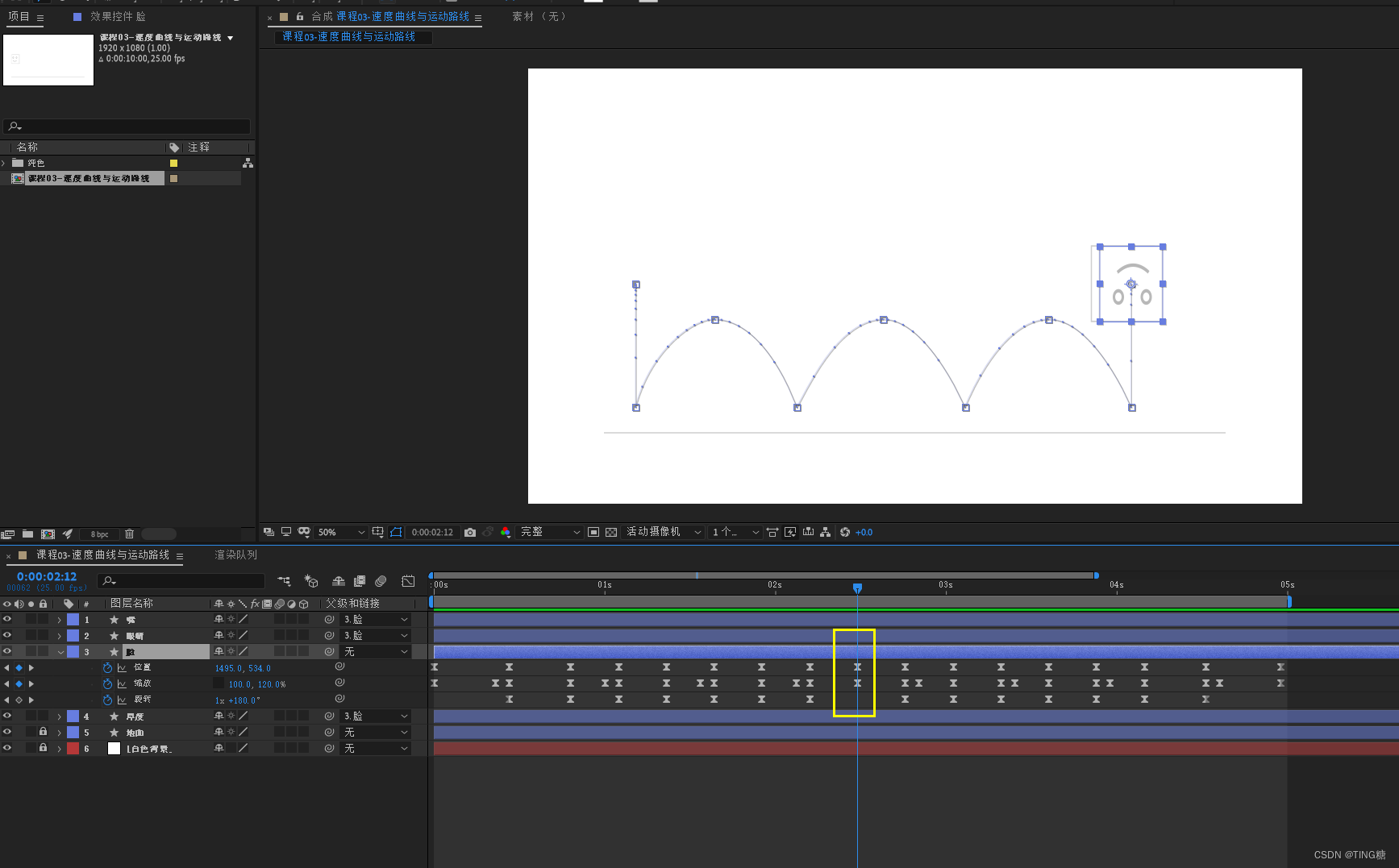Click the hide shy layers icon

pyautogui.click(x=339, y=581)
